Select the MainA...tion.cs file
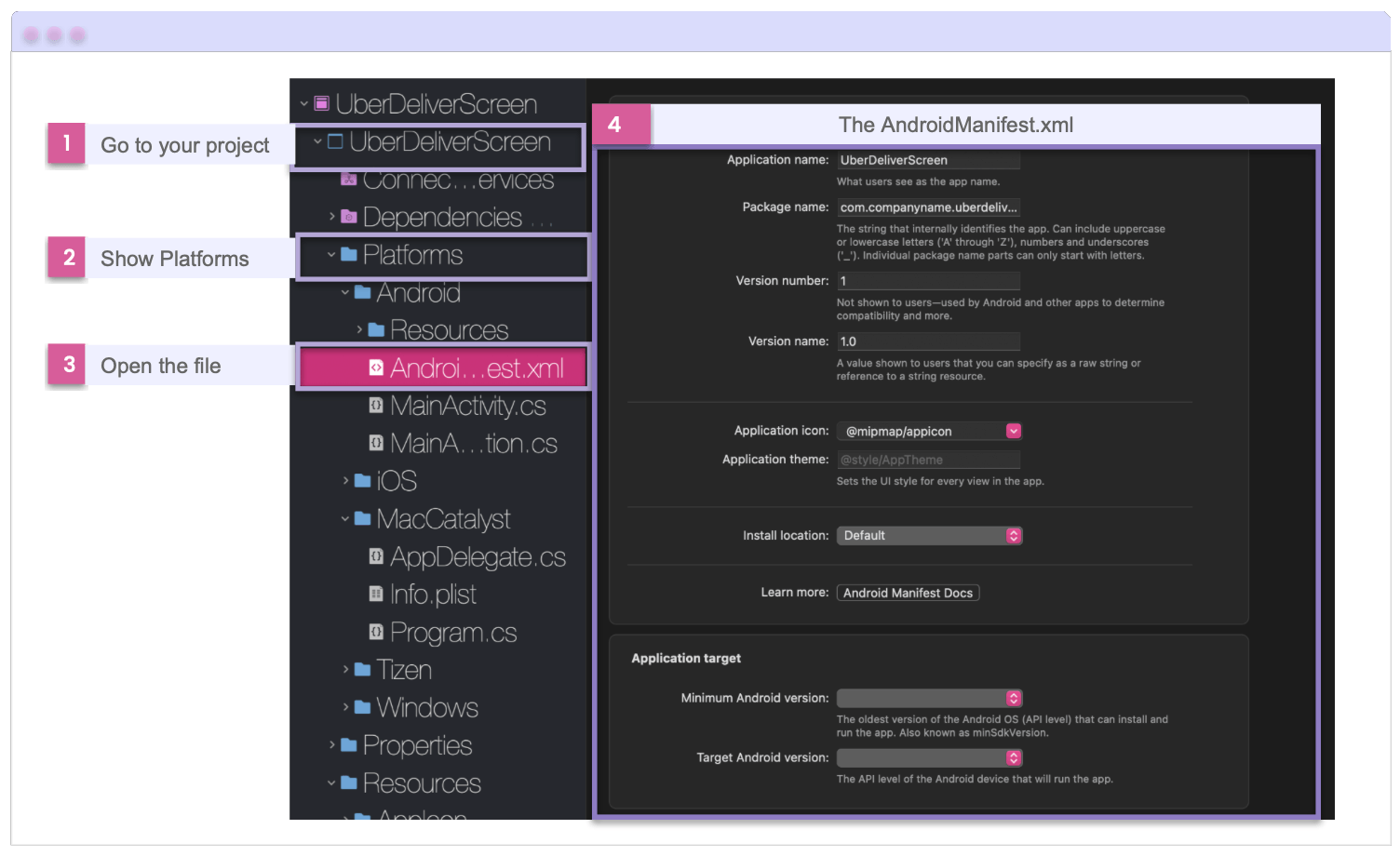1400x856 pixels. point(474,443)
